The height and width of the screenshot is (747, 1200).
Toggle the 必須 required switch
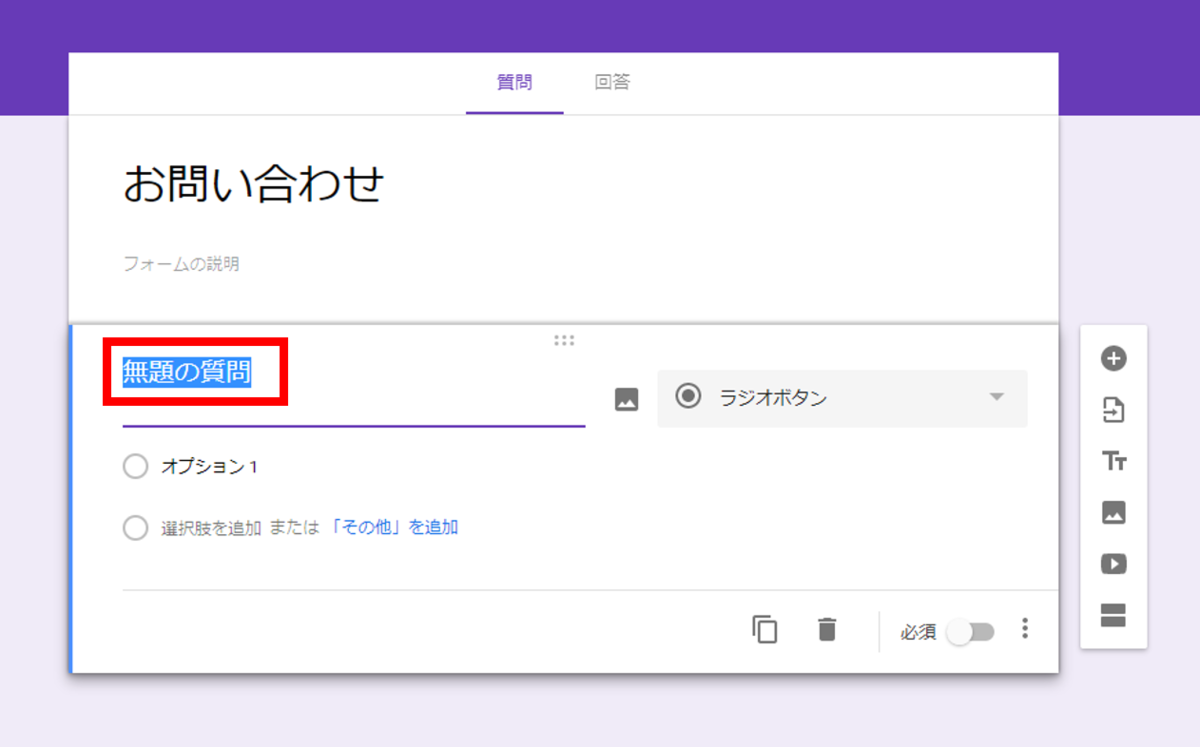click(x=971, y=632)
